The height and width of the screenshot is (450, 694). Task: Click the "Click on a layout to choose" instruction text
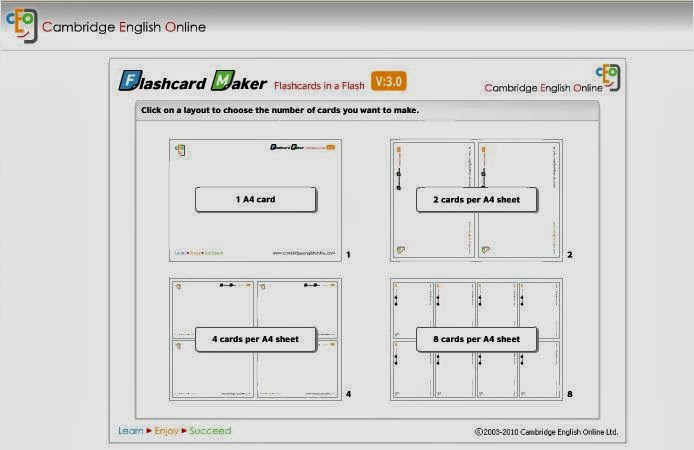[x=280, y=110]
